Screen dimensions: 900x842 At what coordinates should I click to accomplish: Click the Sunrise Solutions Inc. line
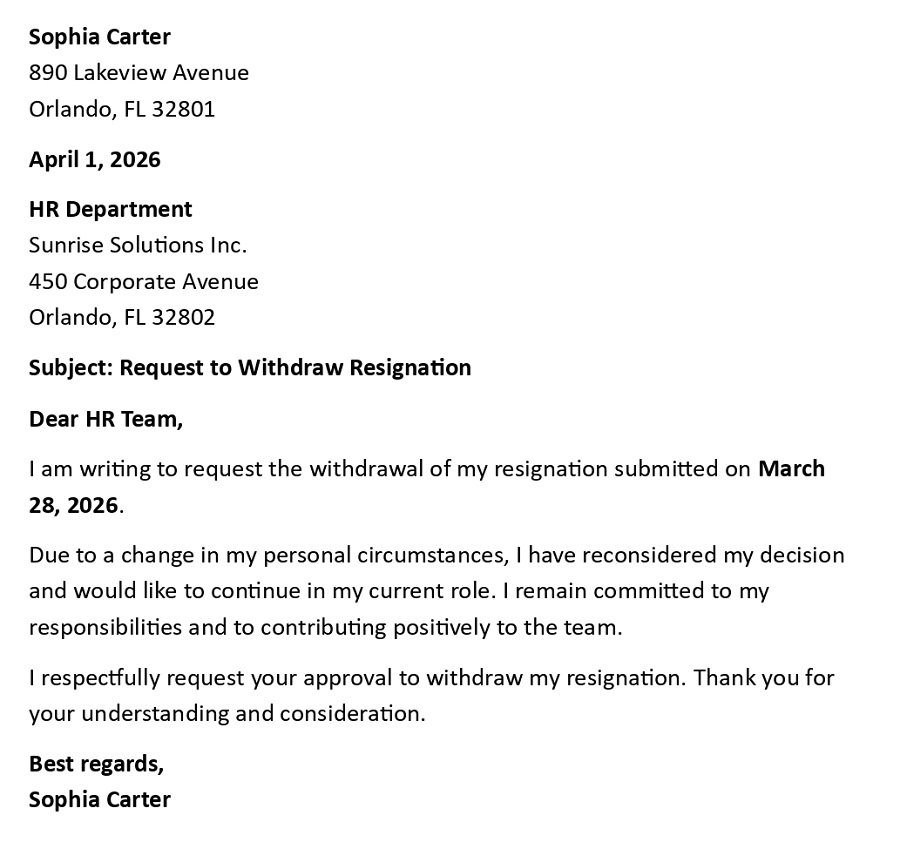tap(137, 245)
